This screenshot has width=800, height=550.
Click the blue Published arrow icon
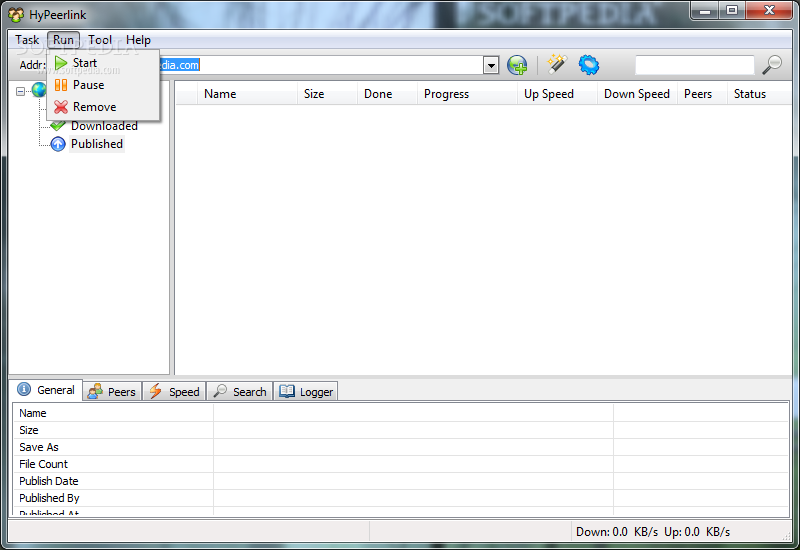coord(58,144)
